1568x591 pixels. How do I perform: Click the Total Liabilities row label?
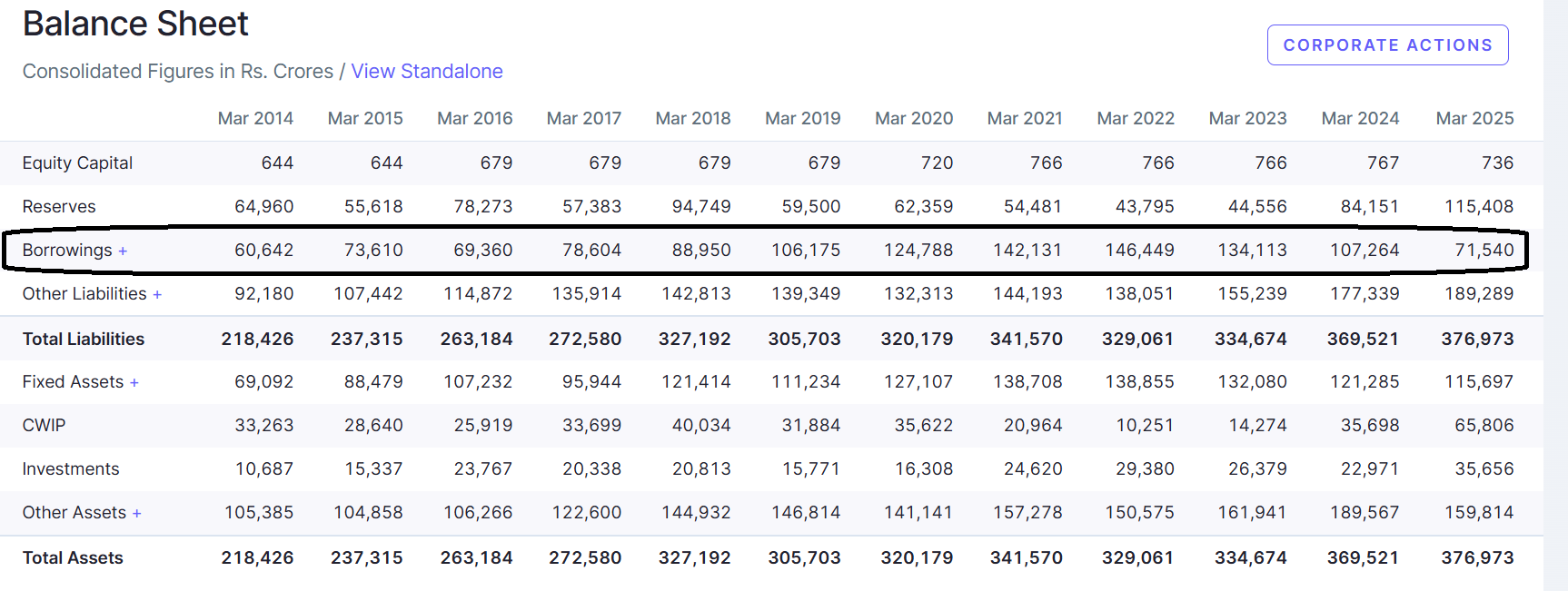84,340
